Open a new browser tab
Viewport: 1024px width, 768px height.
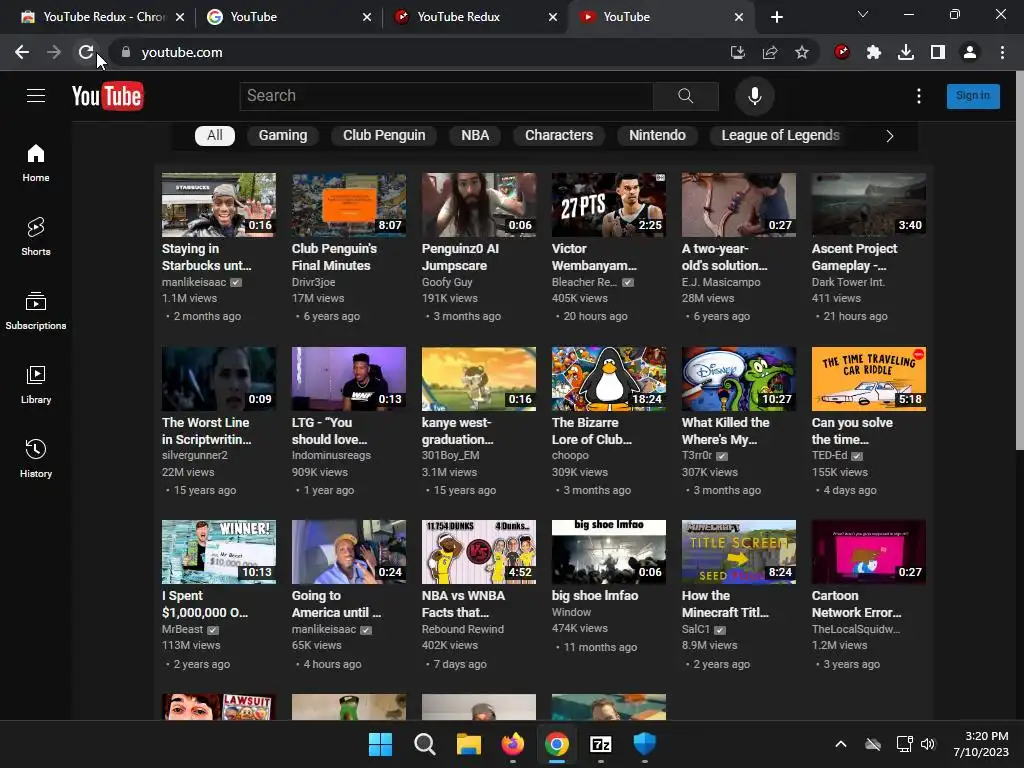click(776, 17)
